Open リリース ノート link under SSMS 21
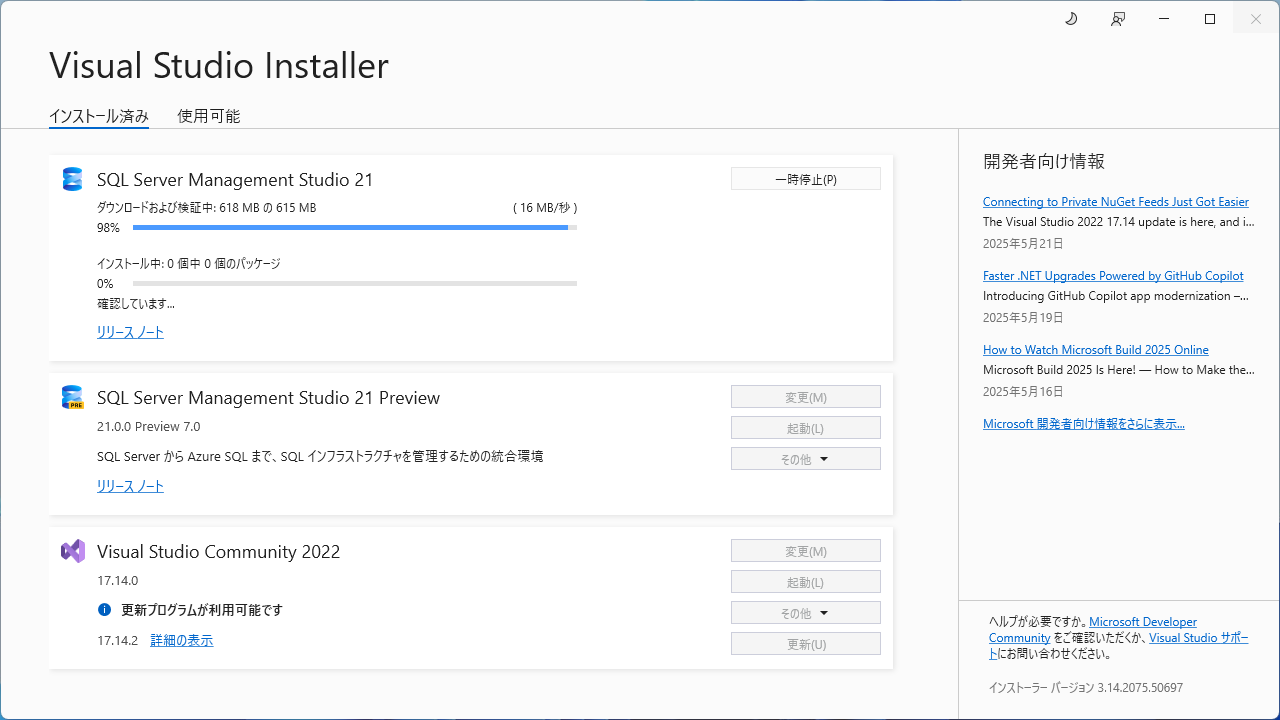Image resolution: width=1280 pixels, height=720 pixels. [130, 332]
